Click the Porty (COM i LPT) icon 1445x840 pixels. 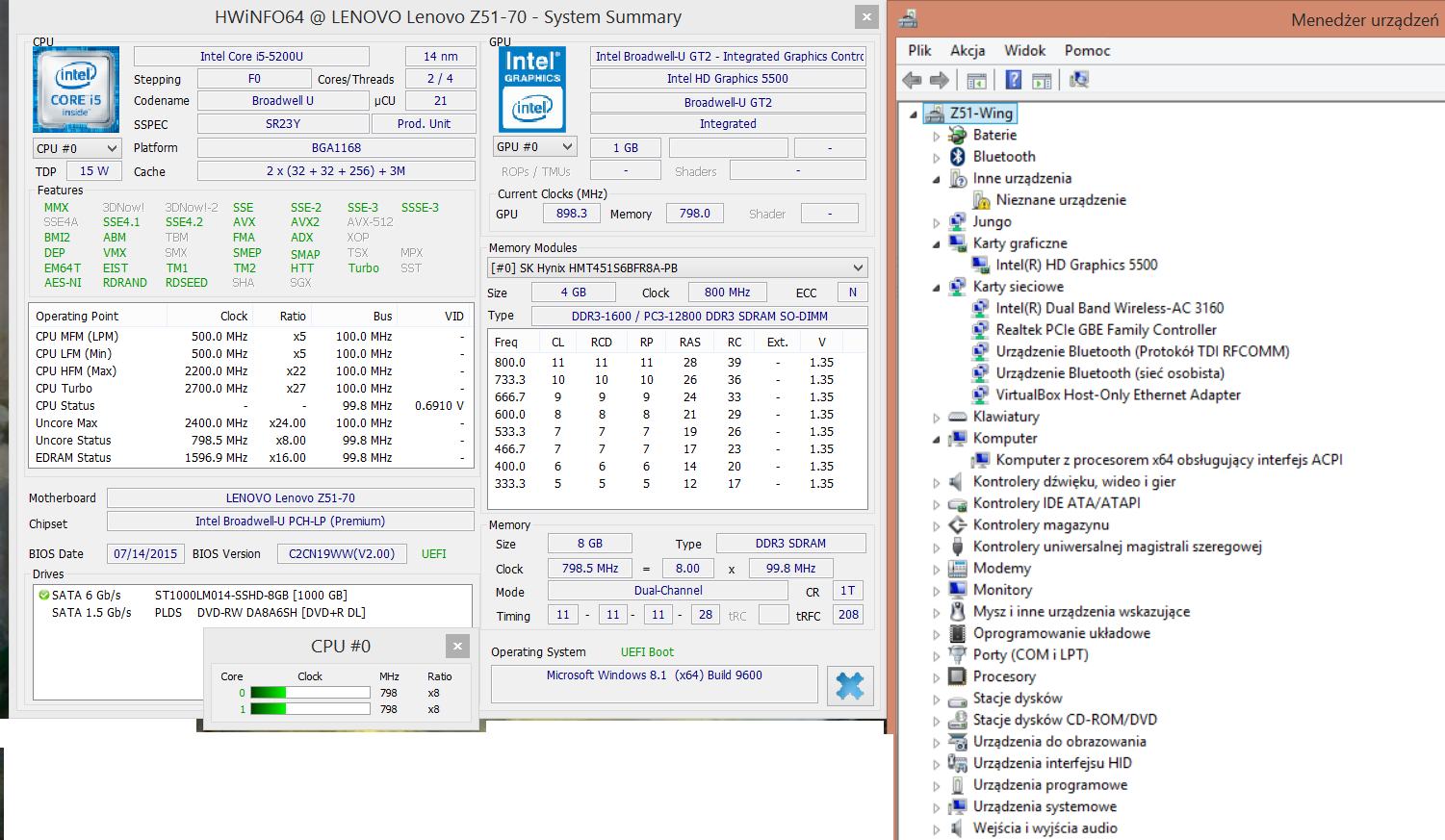[958, 654]
